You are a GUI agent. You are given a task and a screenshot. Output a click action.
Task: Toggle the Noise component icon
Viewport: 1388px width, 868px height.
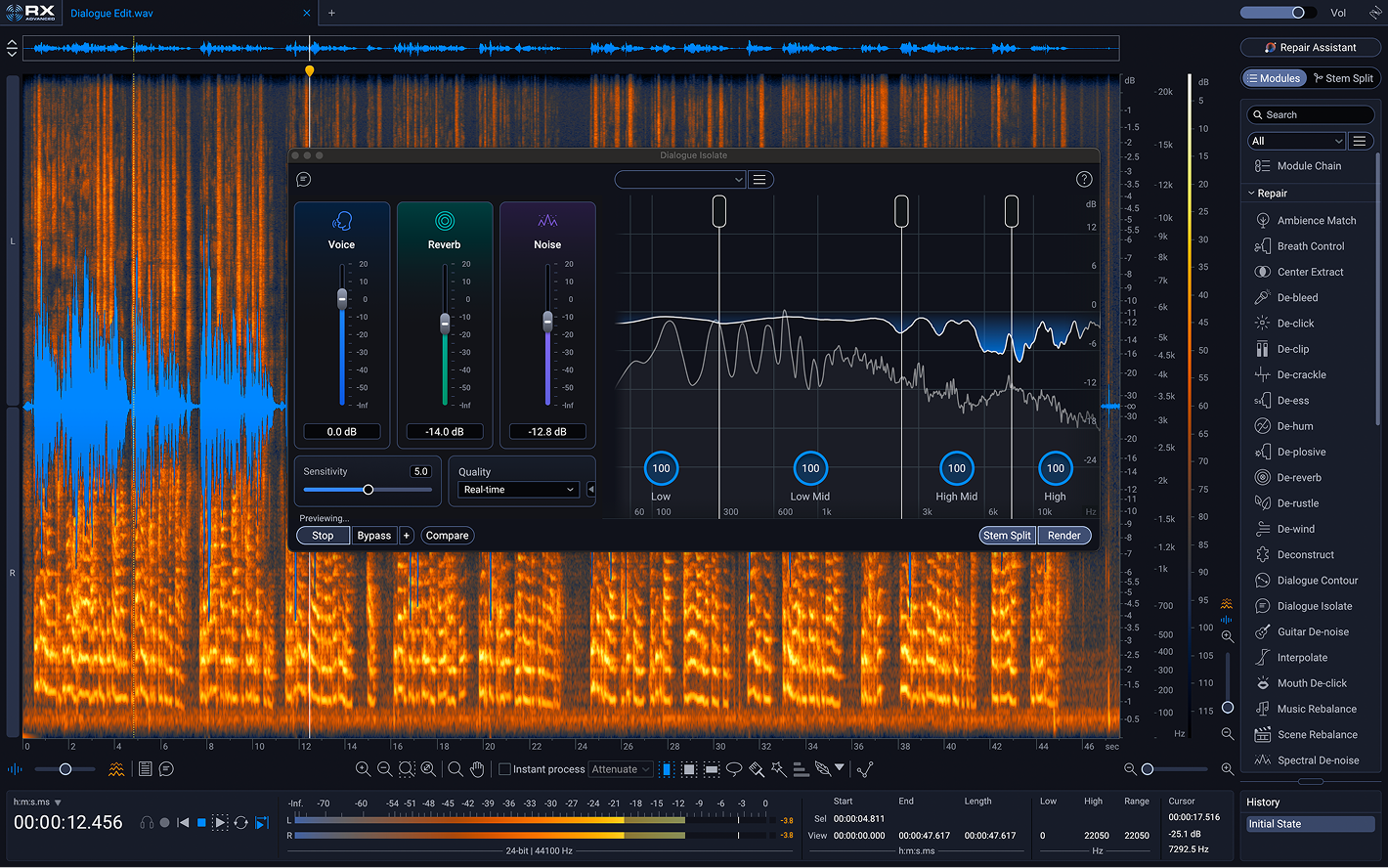pyautogui.click(x=547, y=221)
